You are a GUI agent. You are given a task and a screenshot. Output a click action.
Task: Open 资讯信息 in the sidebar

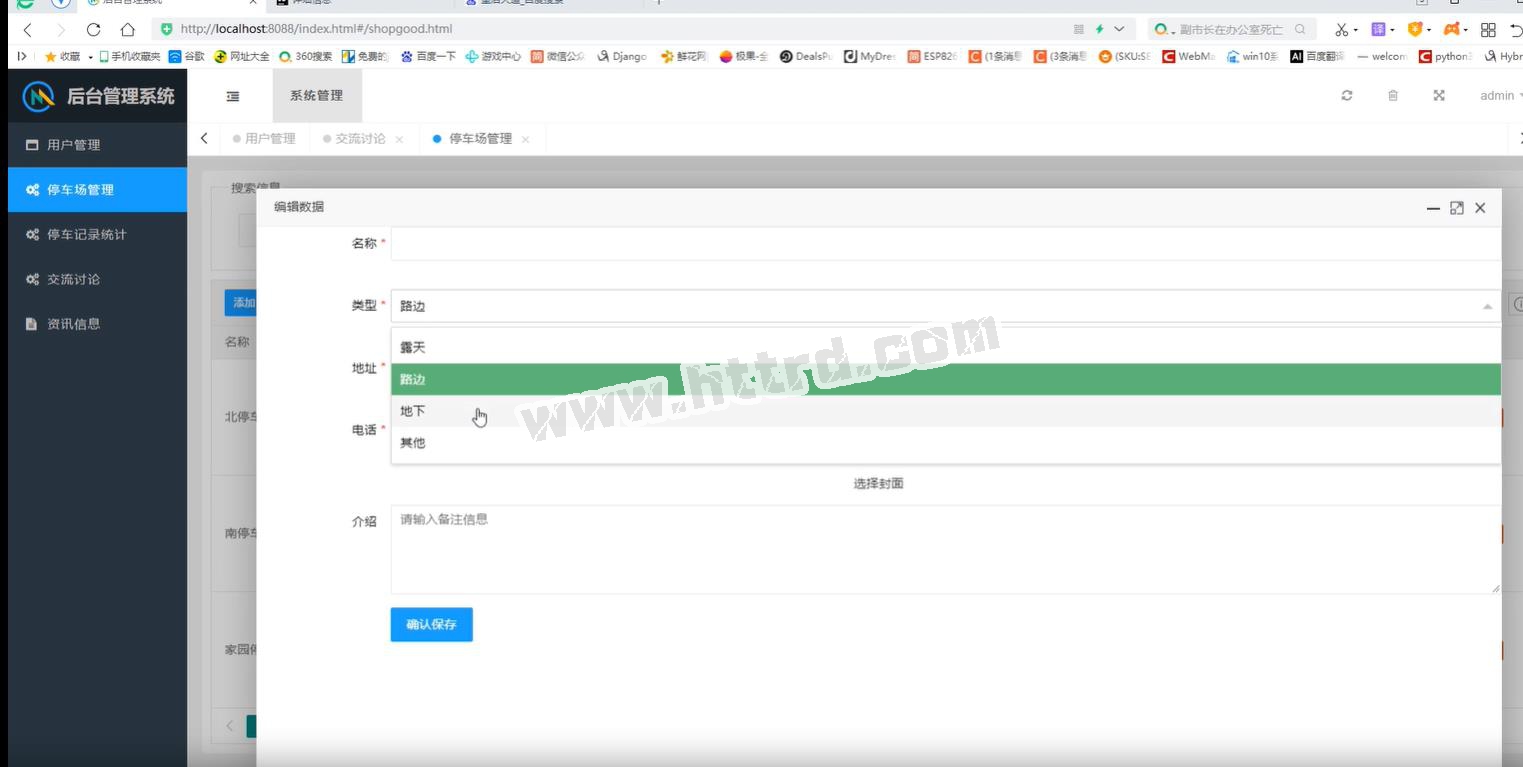[x=97, y=324]
